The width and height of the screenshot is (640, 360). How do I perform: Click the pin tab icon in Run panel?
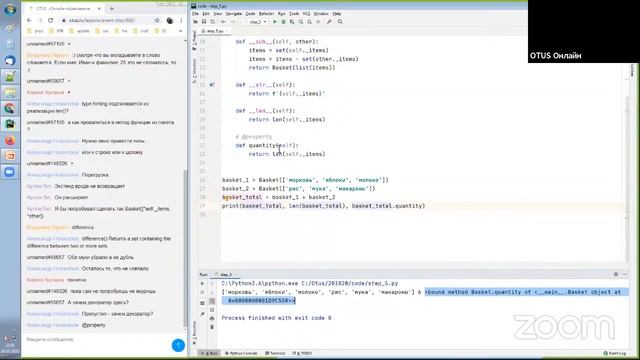point(202,314)
